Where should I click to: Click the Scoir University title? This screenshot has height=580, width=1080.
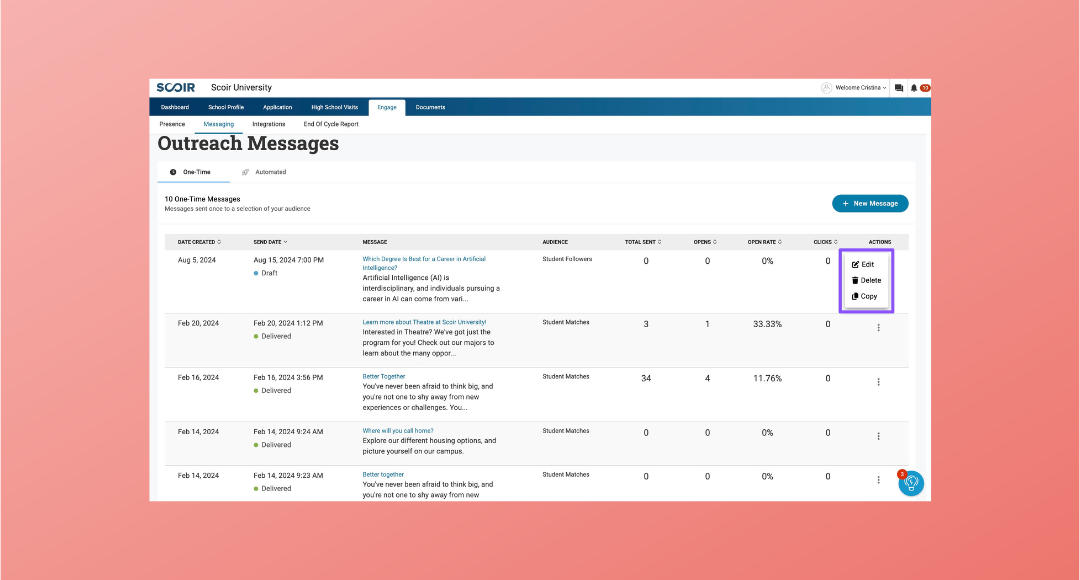tap(241, 87)
